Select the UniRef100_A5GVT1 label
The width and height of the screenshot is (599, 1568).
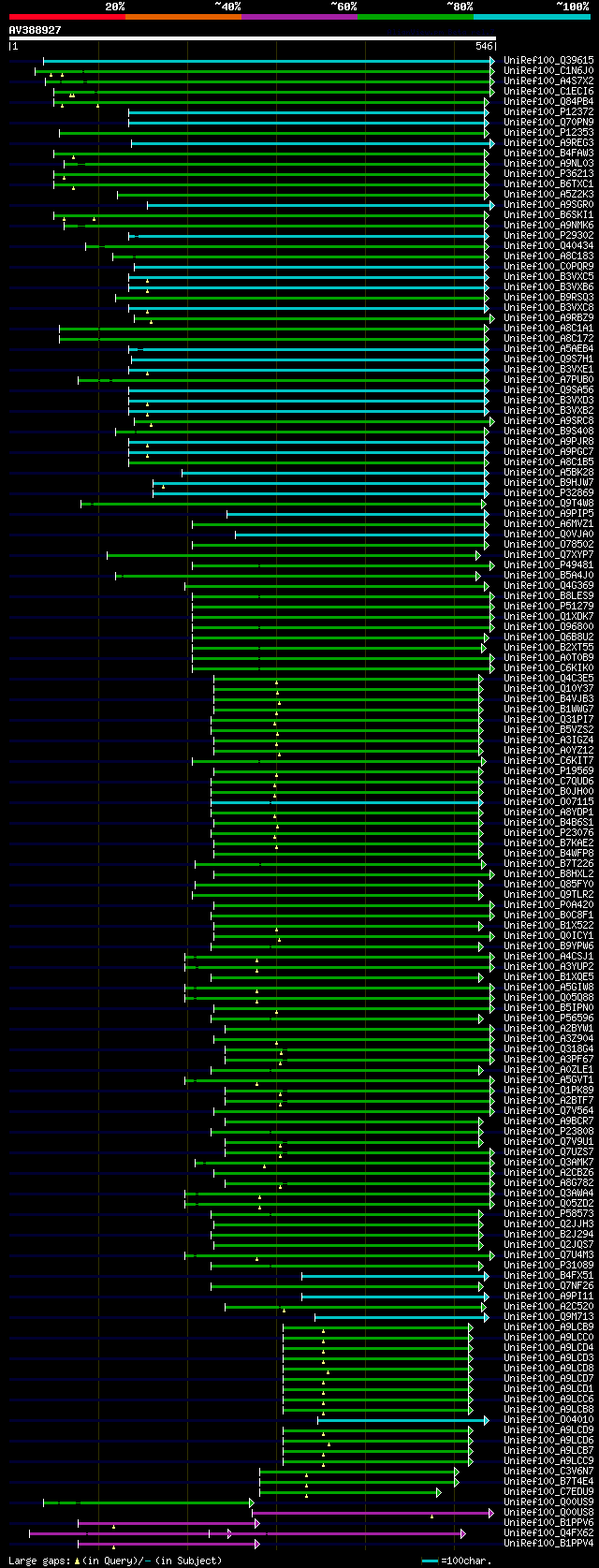pyautogui.click(x=548, y=1079)
